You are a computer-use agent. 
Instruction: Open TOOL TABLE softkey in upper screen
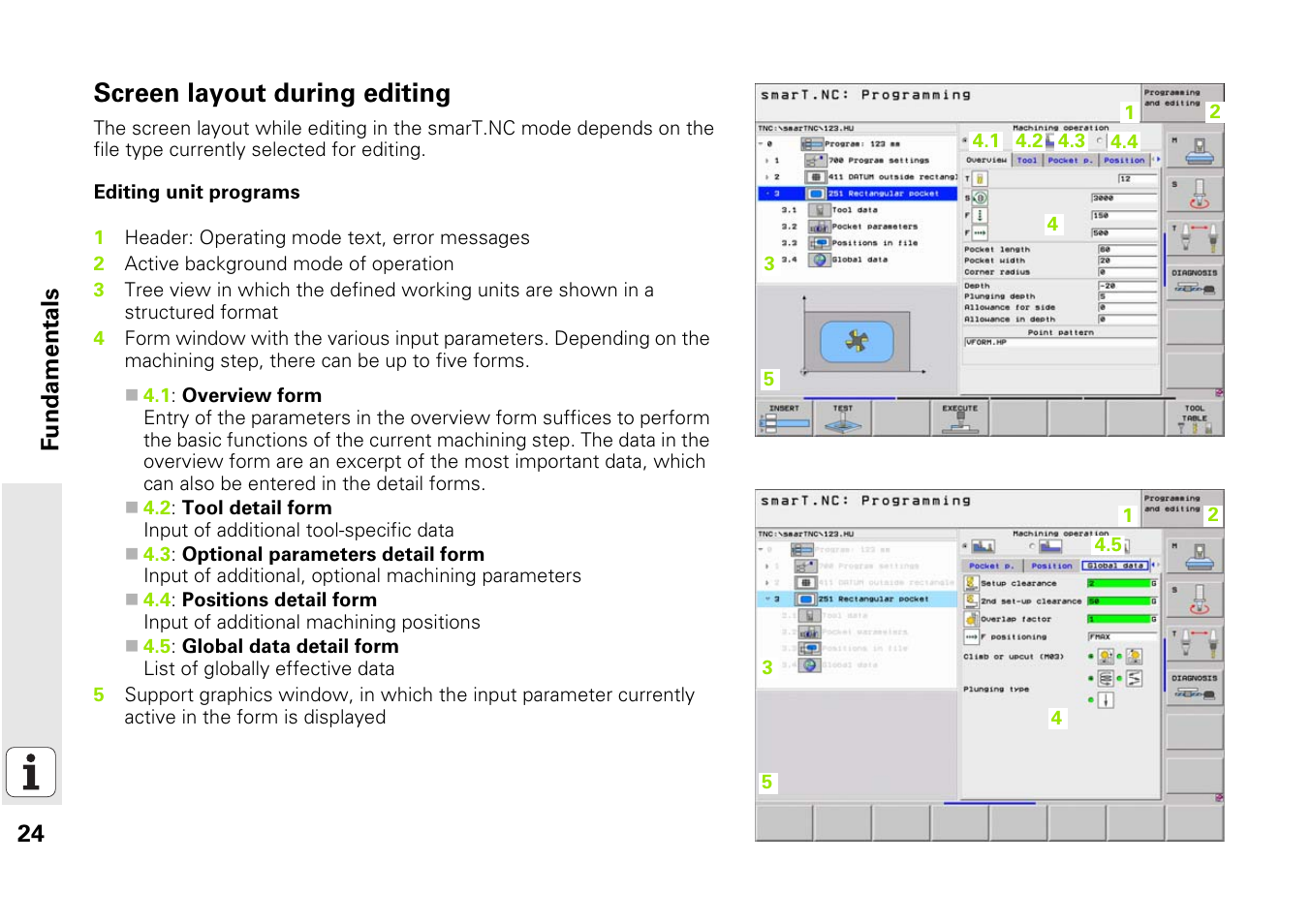[1194, 418]
